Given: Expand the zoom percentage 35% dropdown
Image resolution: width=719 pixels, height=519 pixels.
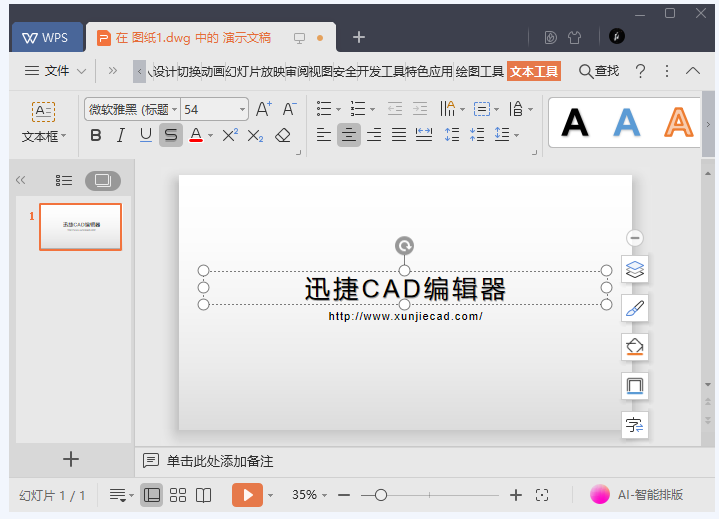Looking at the screenshot, I should tap(325, 495).
